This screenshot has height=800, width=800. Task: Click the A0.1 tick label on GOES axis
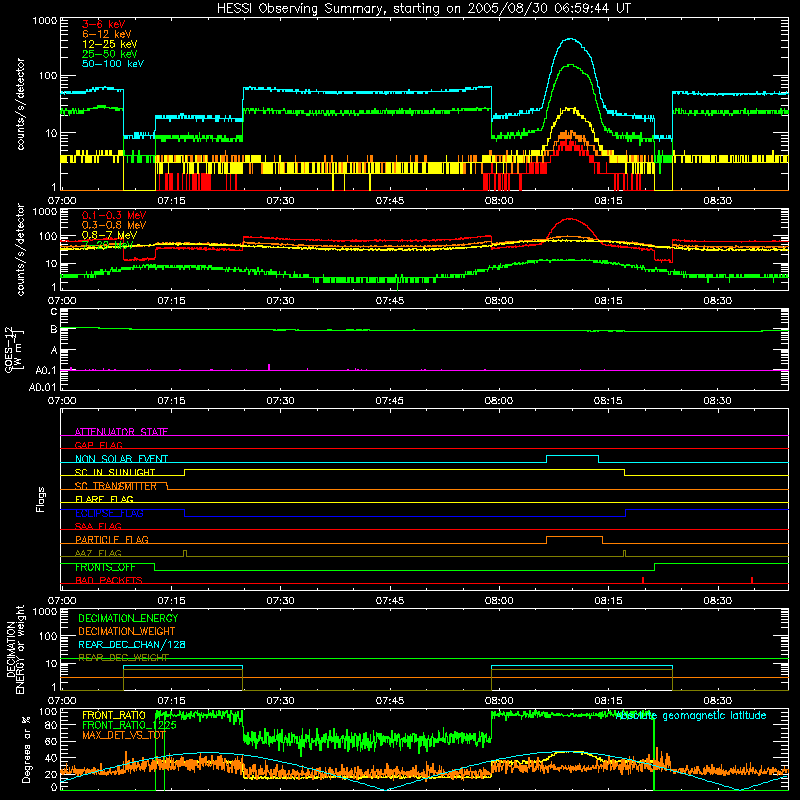[46, 370]
